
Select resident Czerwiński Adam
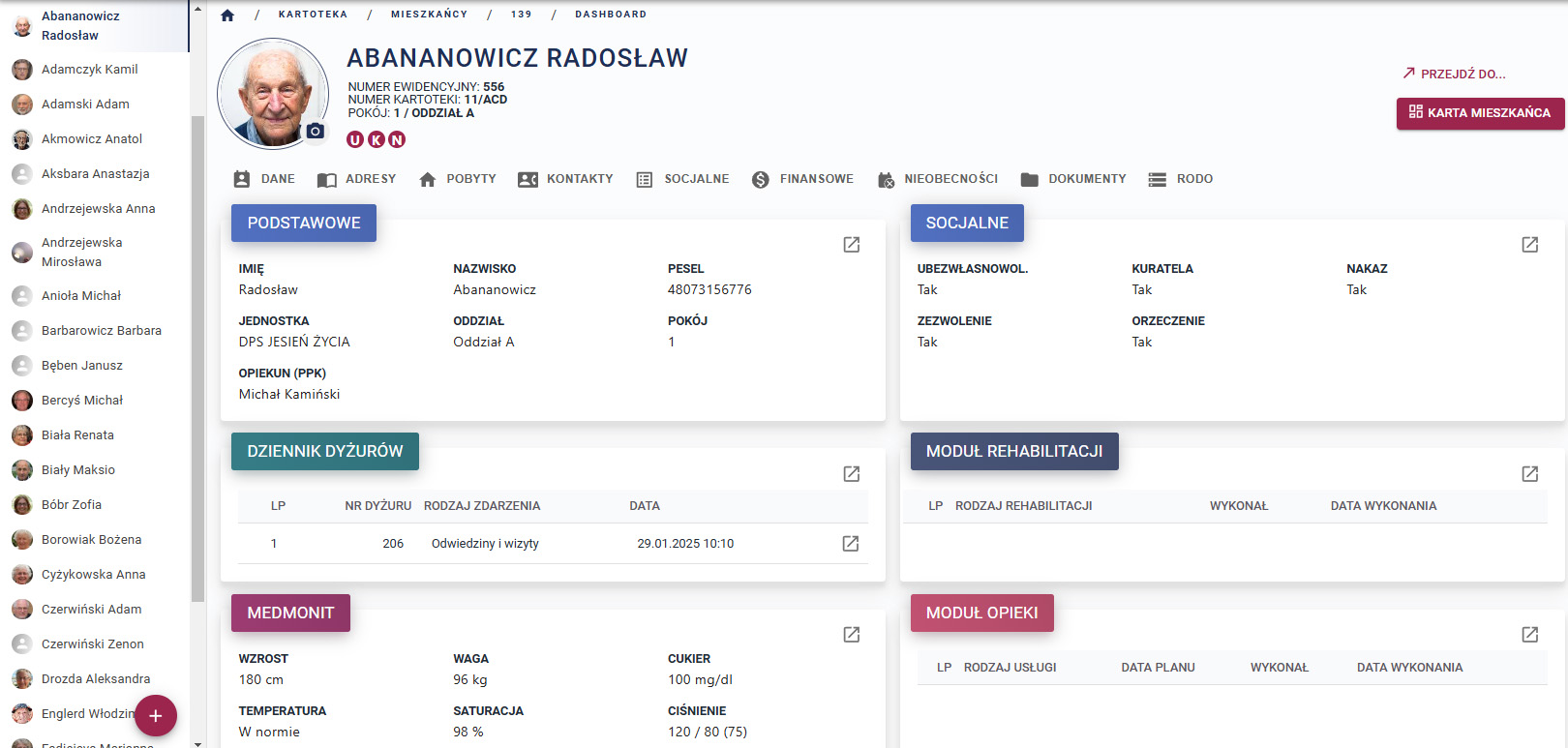95,610
